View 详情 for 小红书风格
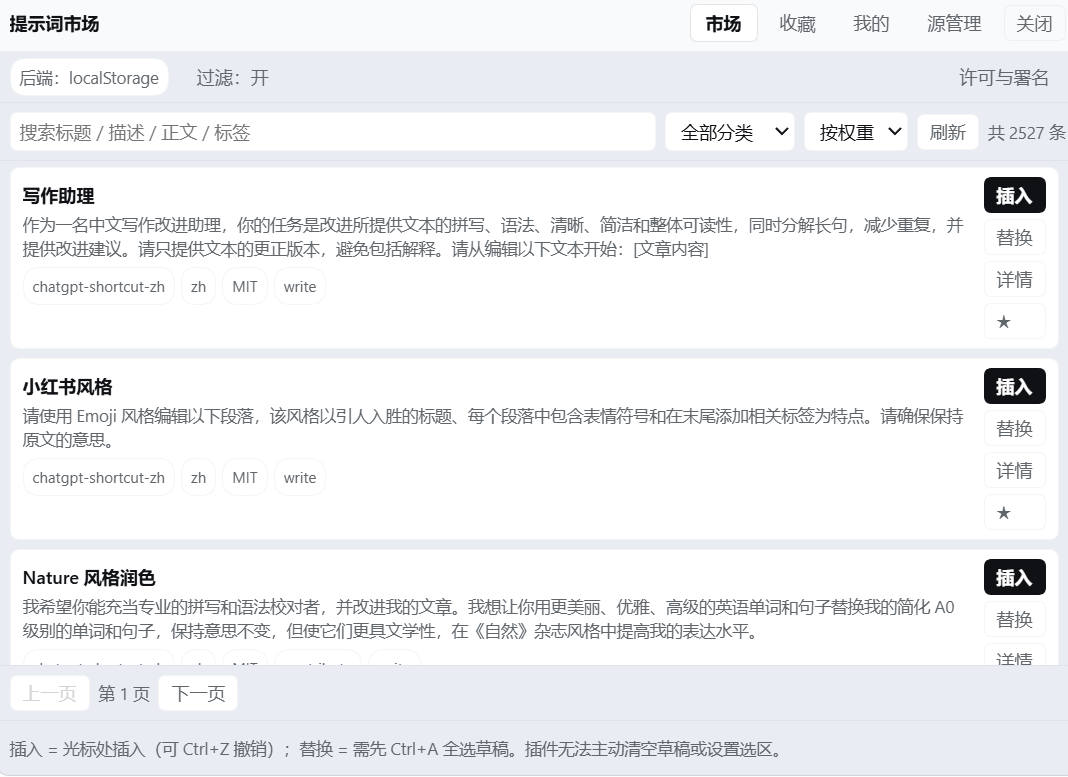 pyautogui.click(x=1014, y=470)
